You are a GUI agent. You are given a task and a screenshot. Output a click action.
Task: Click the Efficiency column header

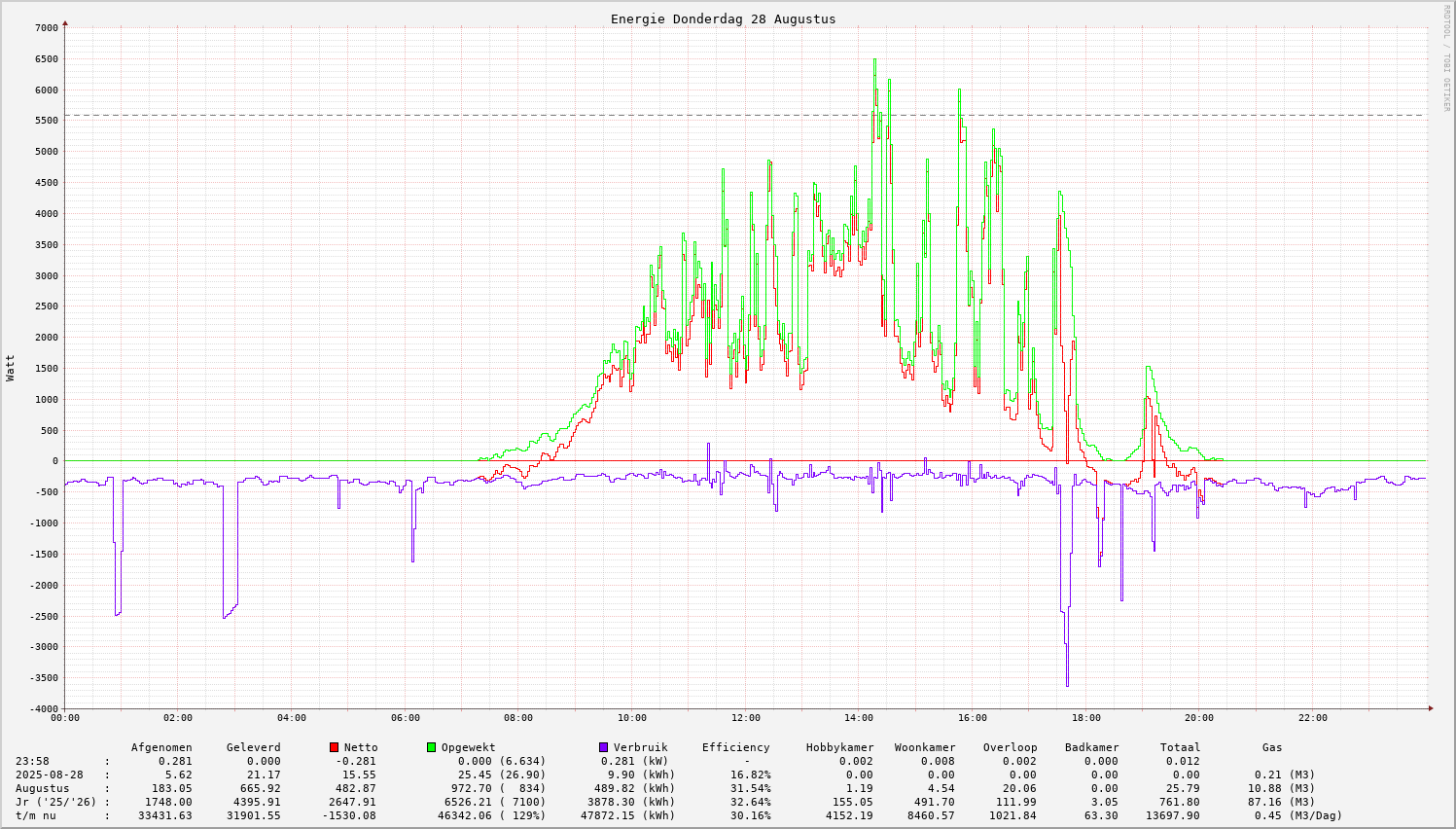[735, 747]
